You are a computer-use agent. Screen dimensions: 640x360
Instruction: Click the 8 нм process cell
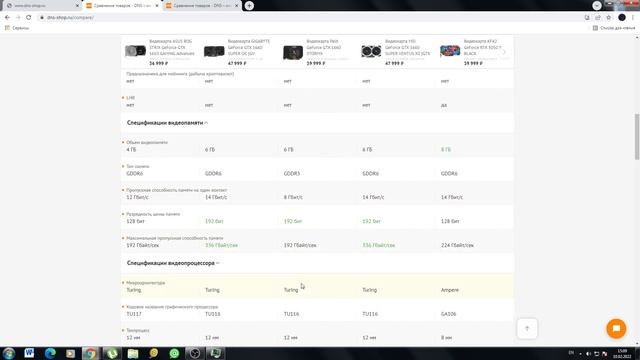coord(447,338)
